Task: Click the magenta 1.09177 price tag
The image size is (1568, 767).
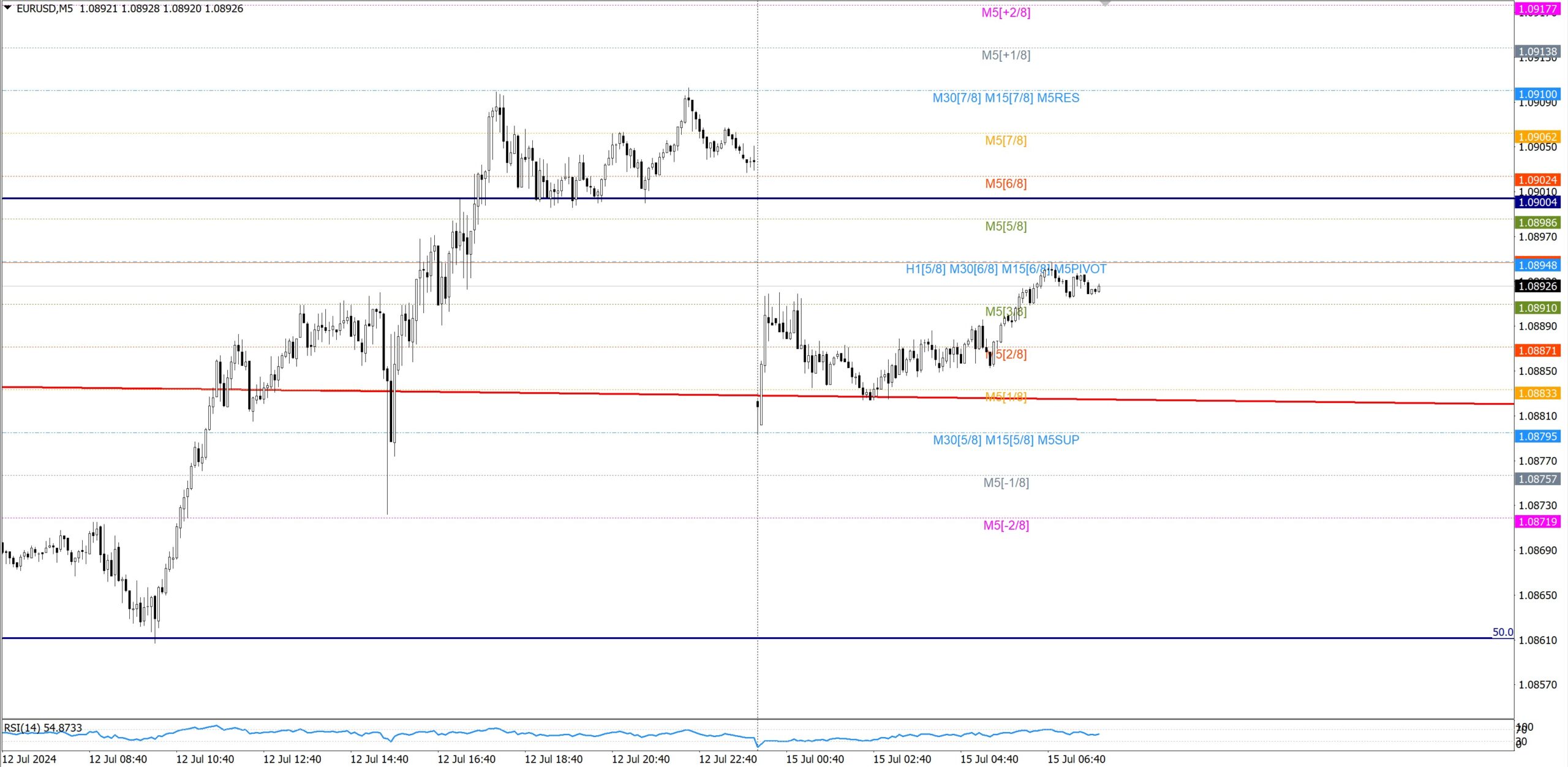Action: (1537, 9)
